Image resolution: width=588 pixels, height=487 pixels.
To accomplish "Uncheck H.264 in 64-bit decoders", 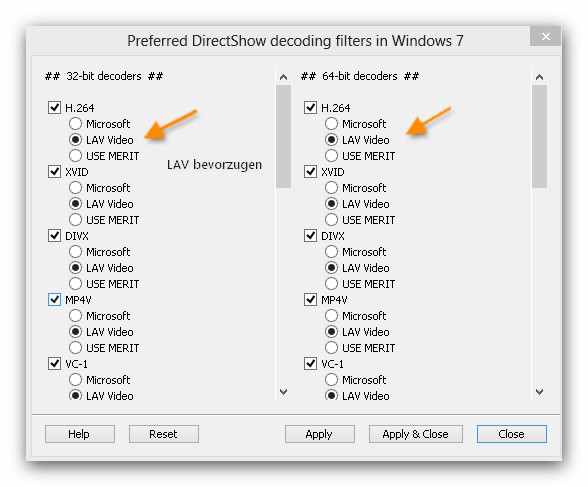I will (310, 108).
